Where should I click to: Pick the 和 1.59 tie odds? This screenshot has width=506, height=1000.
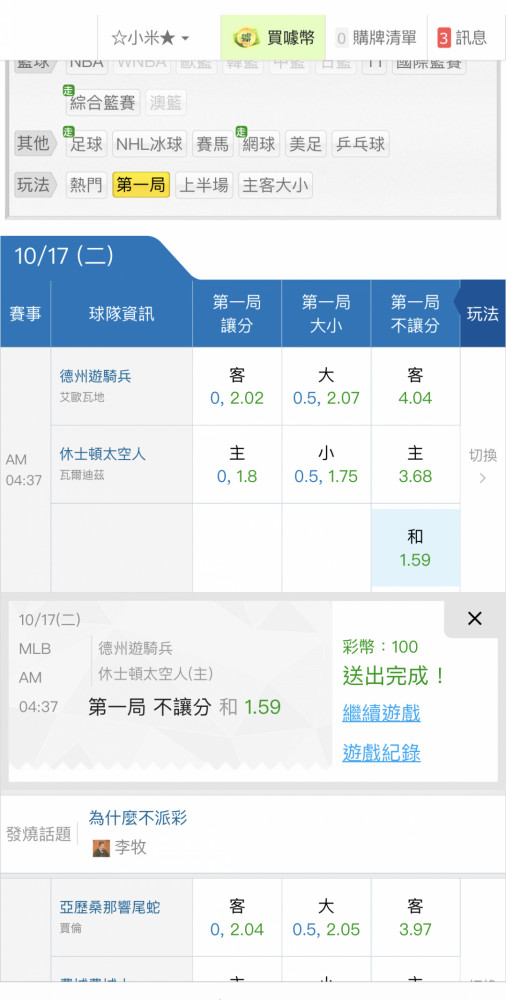[415, 547]
